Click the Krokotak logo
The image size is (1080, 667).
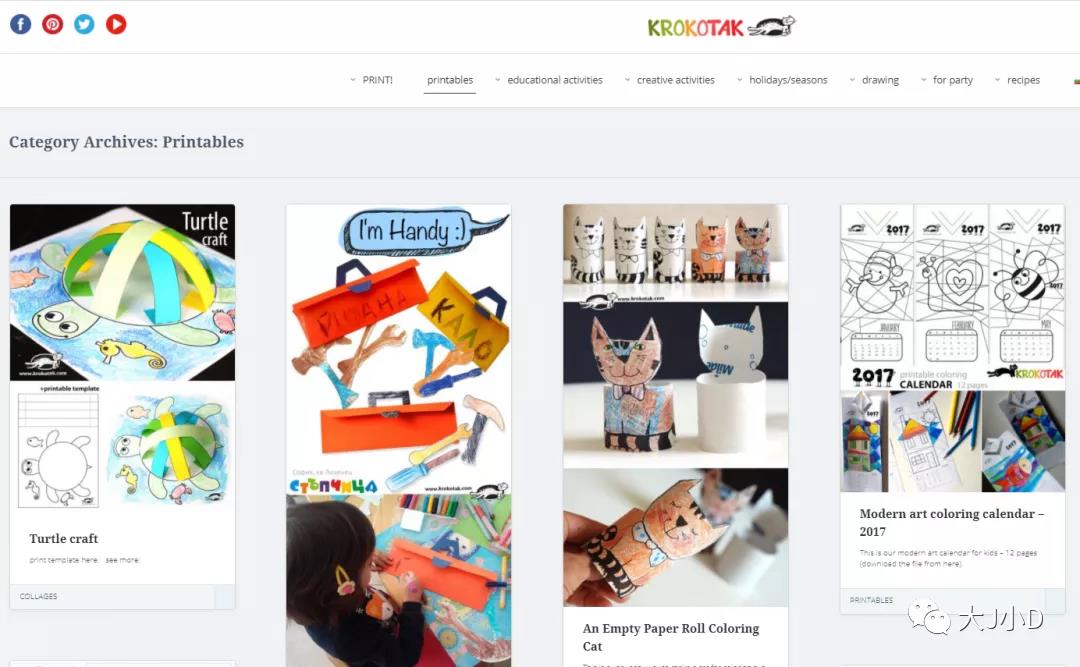coord(721,27)
